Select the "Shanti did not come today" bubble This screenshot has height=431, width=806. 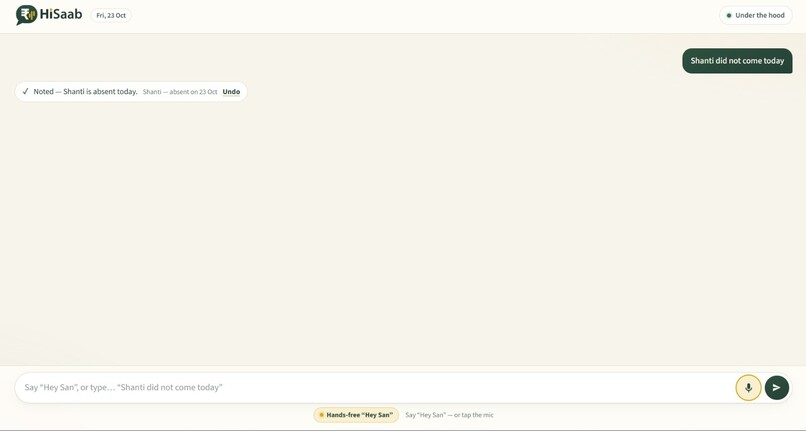[x=737, y=61]
